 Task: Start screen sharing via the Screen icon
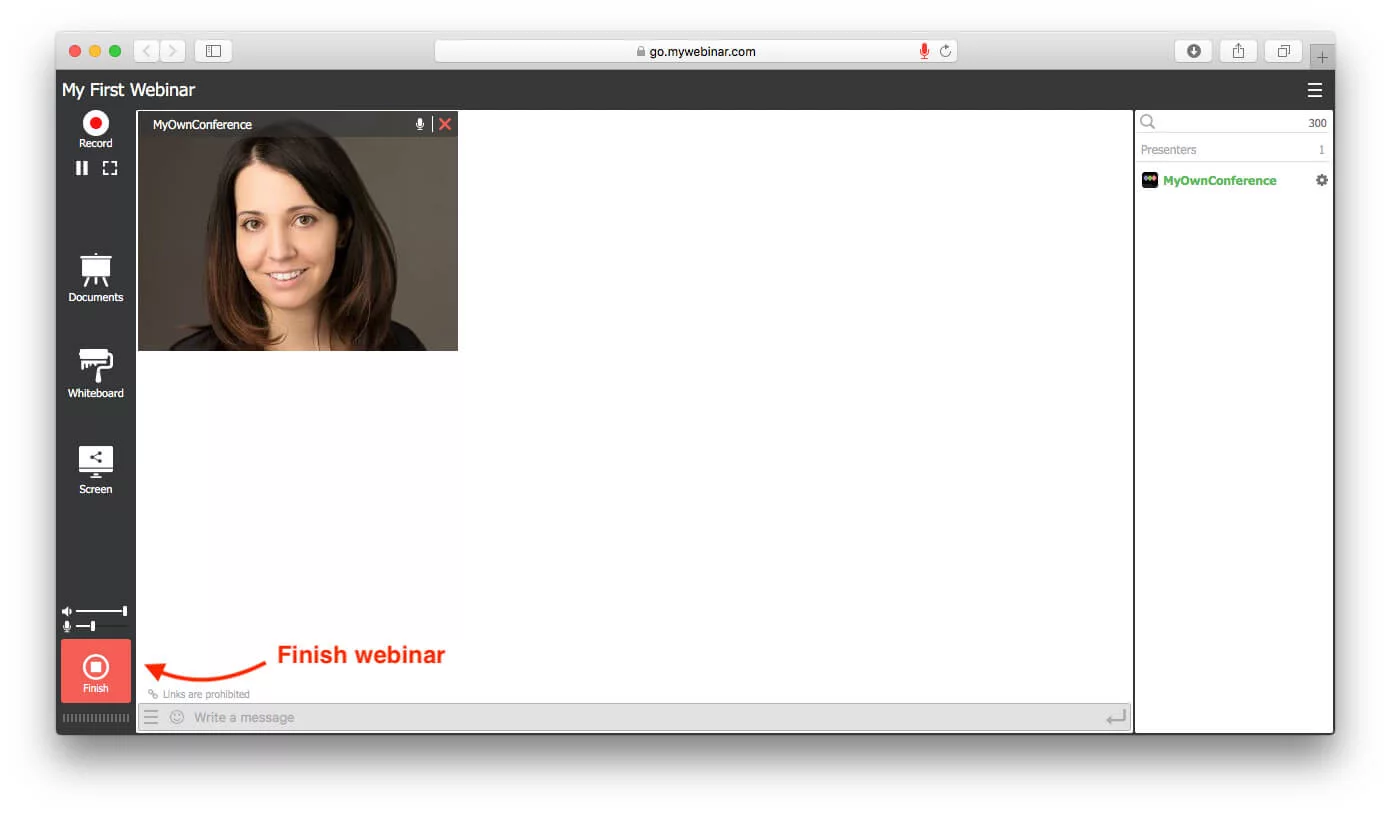(x=95, y=468)
